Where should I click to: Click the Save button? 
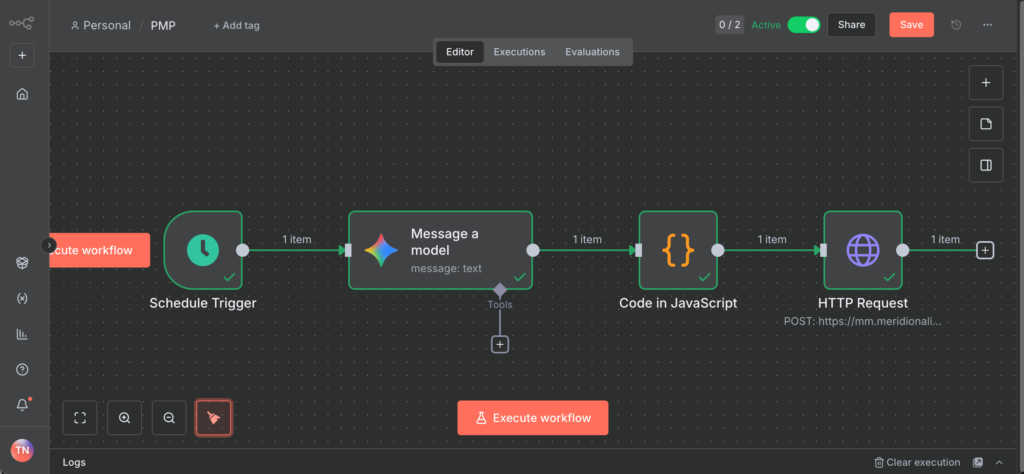click(x=911, y=25)
